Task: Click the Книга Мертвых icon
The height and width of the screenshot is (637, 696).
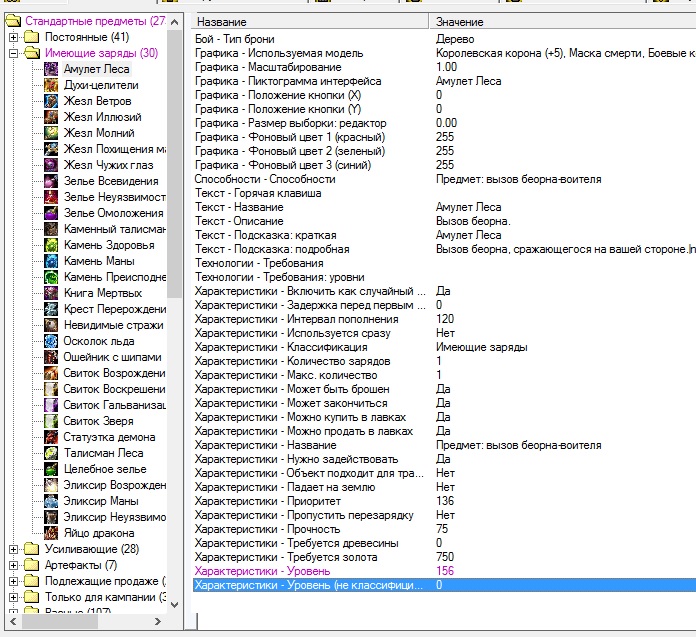Action: [51, 293]
